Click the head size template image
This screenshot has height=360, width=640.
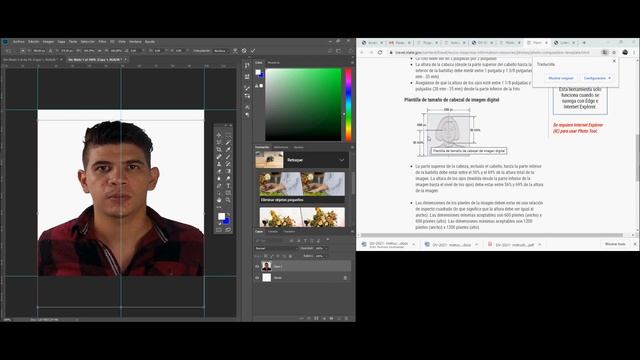(x=449, y=133)
